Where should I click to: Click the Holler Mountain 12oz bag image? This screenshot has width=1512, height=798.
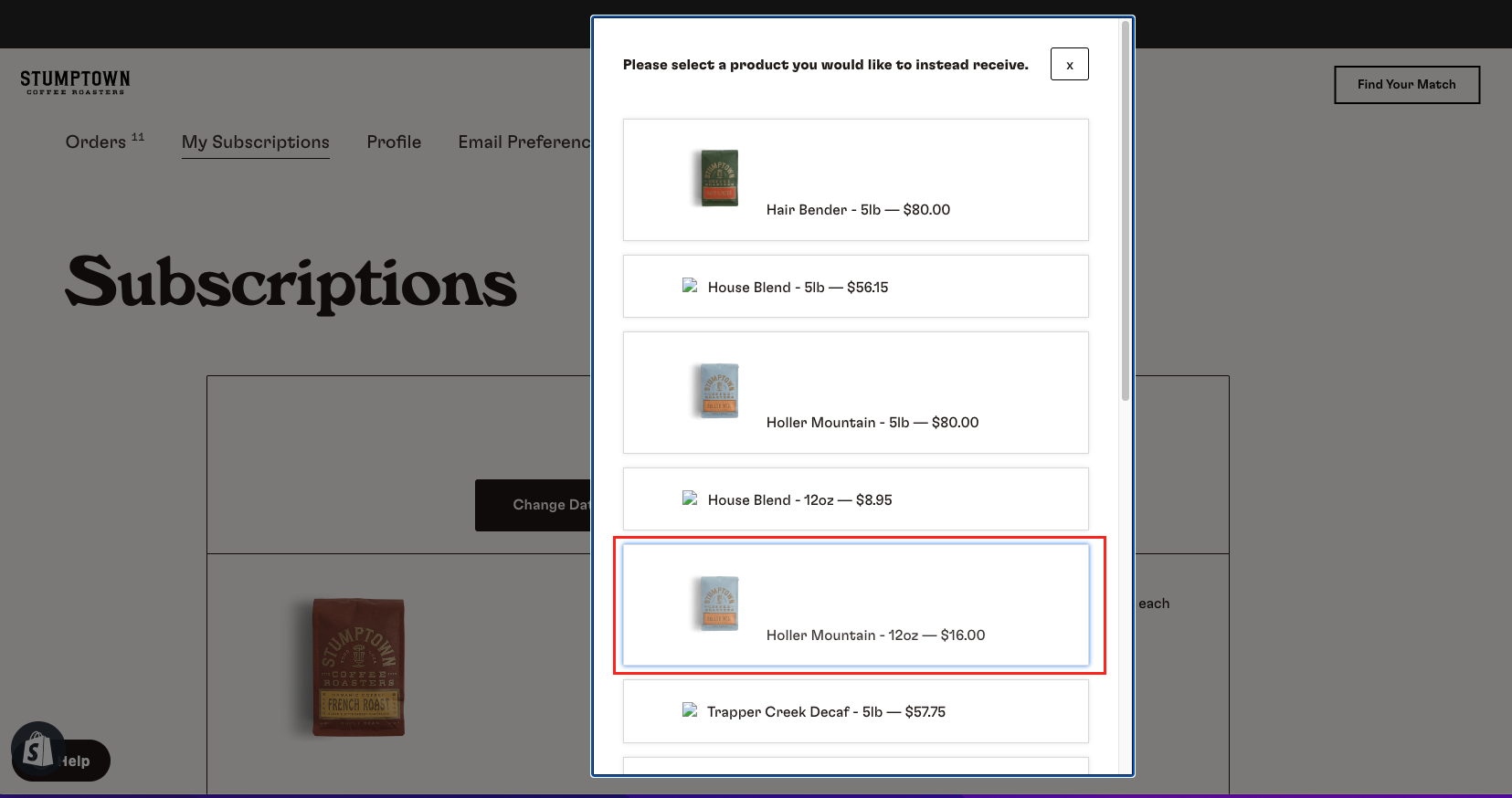click(x=720, y=604)
